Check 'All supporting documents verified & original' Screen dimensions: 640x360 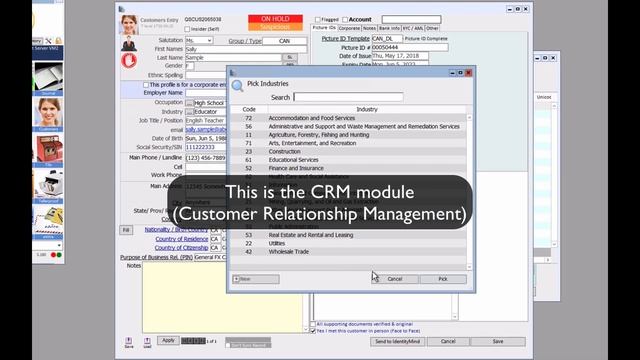click(x=313, y=324)
